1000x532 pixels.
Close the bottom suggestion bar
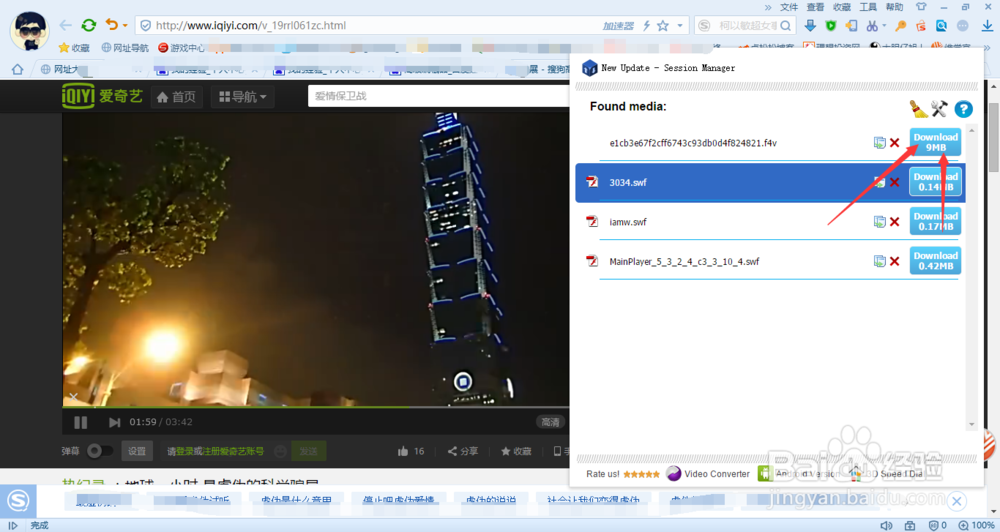point(957,501)
